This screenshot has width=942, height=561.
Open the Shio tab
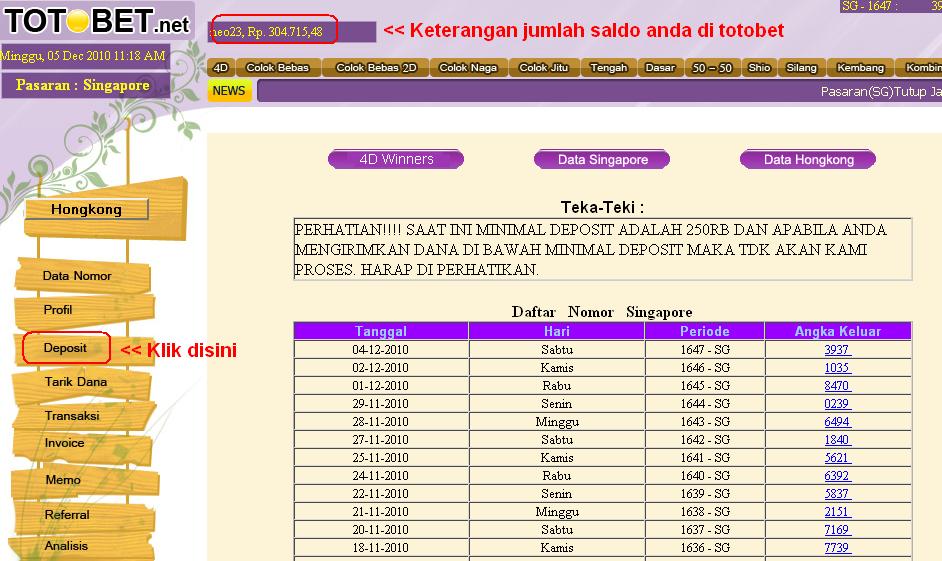[x=759, y=67]
